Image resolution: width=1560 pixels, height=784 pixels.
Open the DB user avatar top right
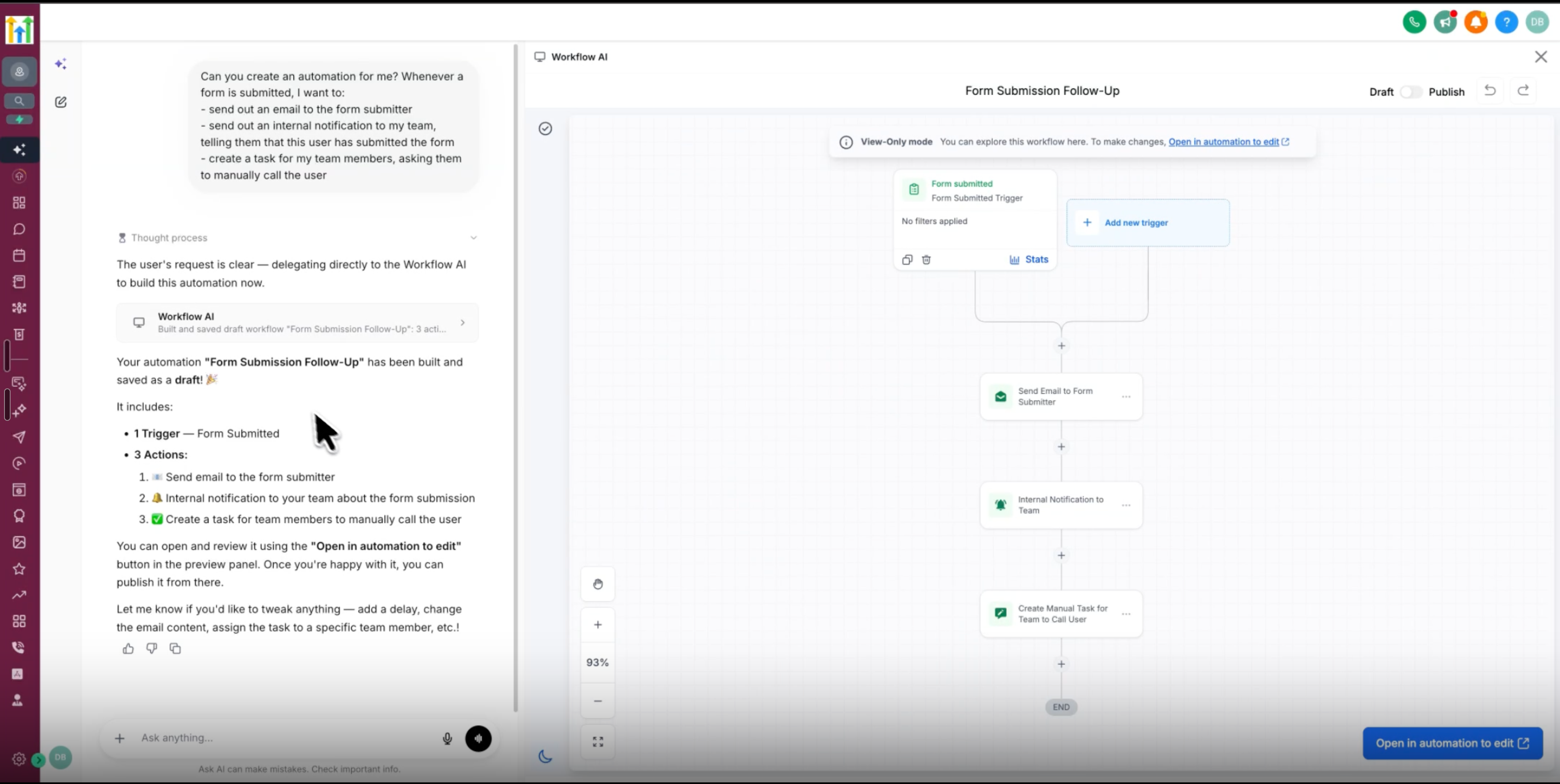[x=1537, y=22]
